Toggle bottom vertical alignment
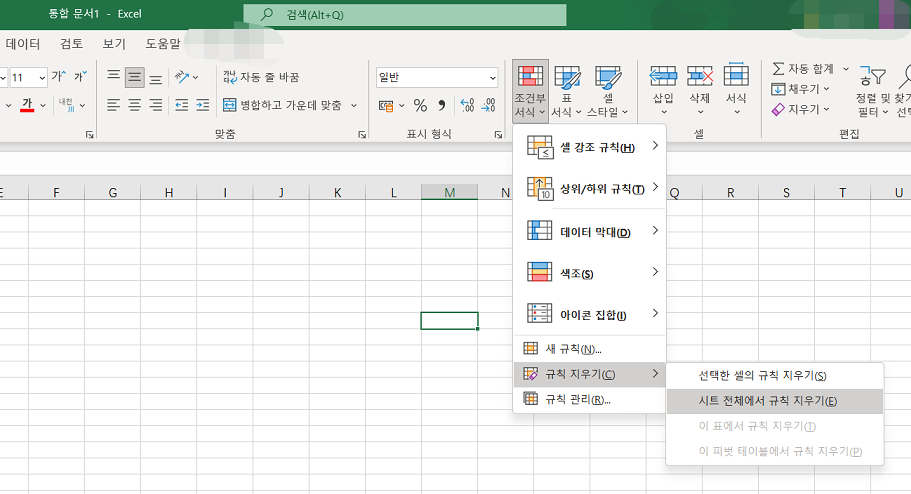Viewport: 911px width, 494px height. click(156, 77)
